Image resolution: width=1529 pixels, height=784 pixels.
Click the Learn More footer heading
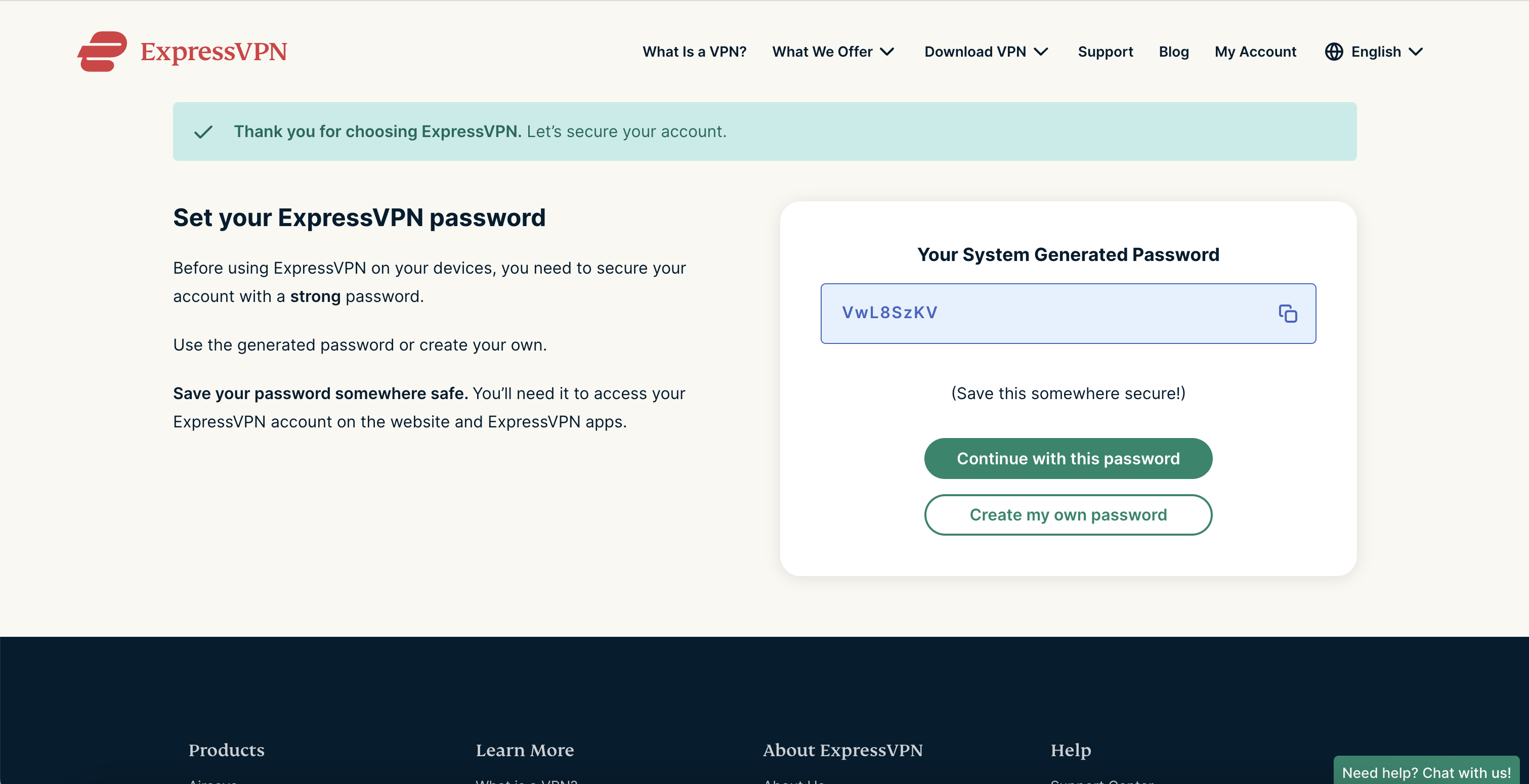(x=525, y=750)
